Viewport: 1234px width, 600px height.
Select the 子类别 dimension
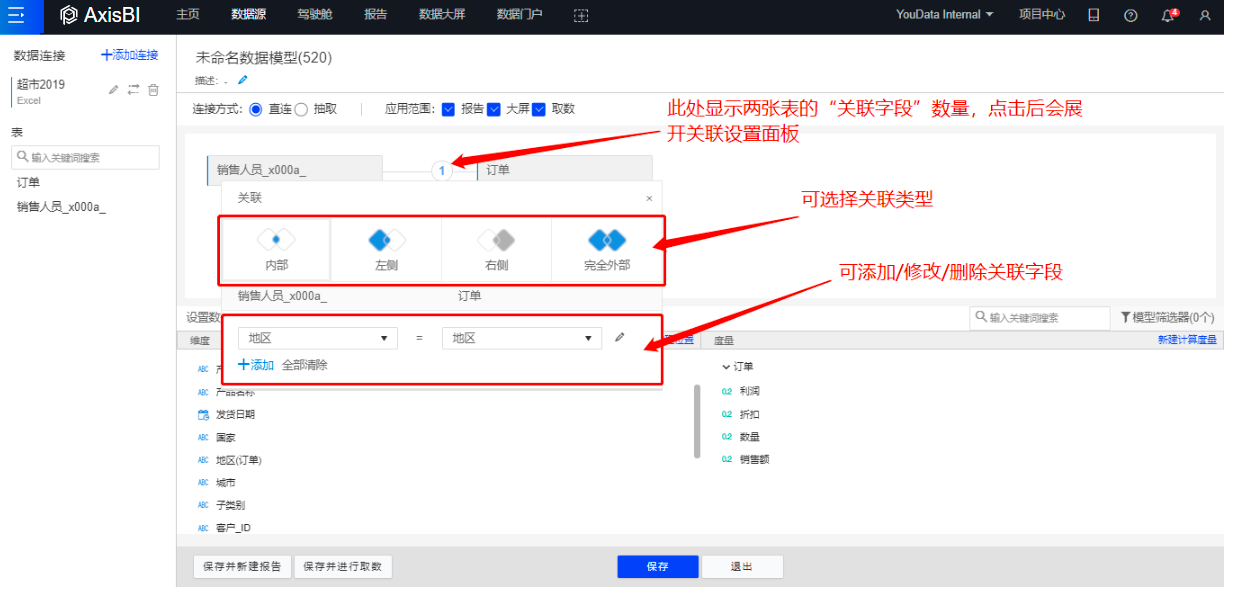point(231,505)
